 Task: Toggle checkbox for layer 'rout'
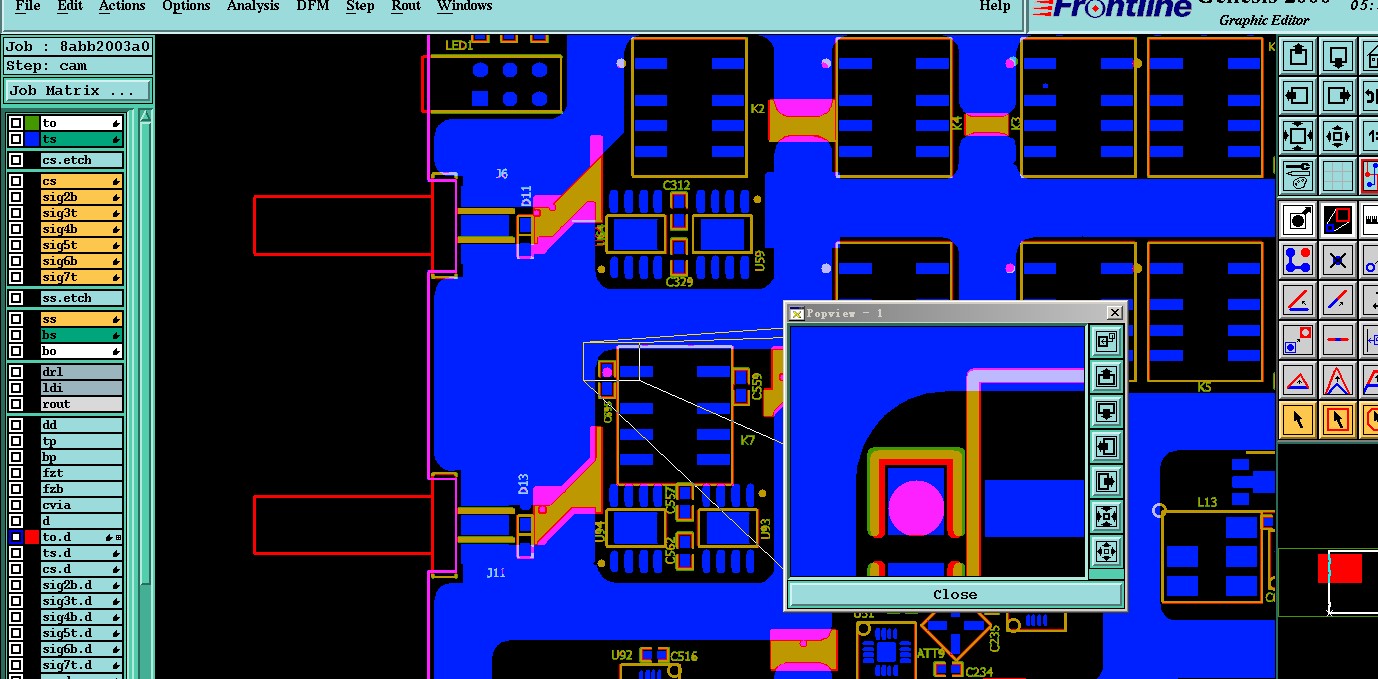[x=16, y=404]
